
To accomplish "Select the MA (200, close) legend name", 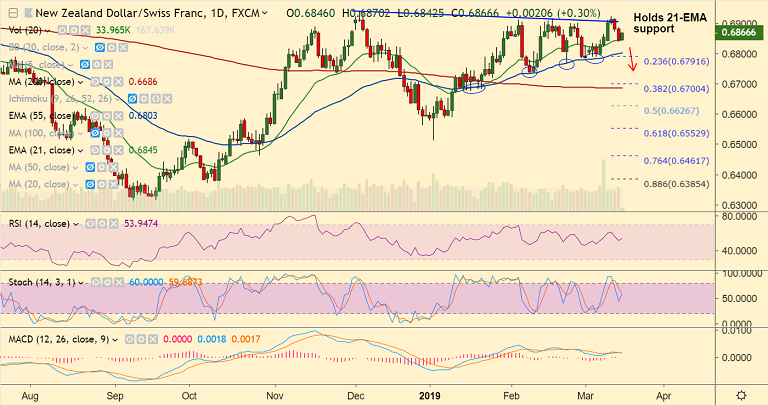I will [42, 82].
